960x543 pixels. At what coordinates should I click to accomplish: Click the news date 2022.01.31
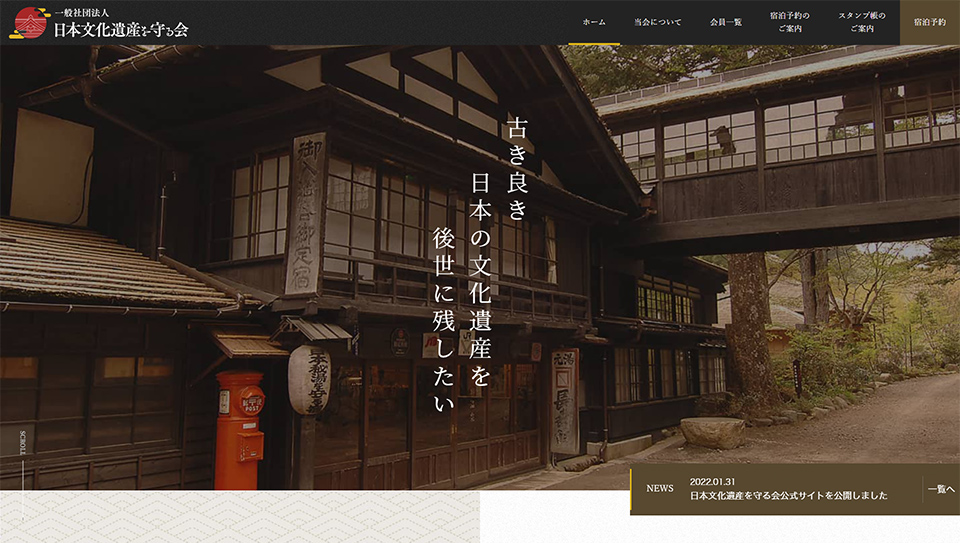[713, 479]
